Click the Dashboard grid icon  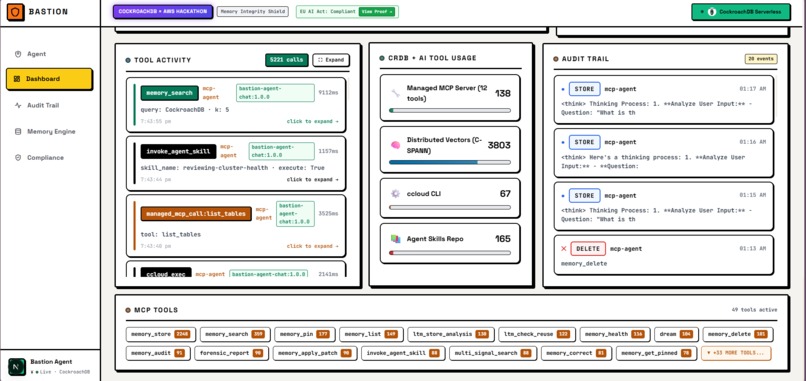(x=17, y=79)
